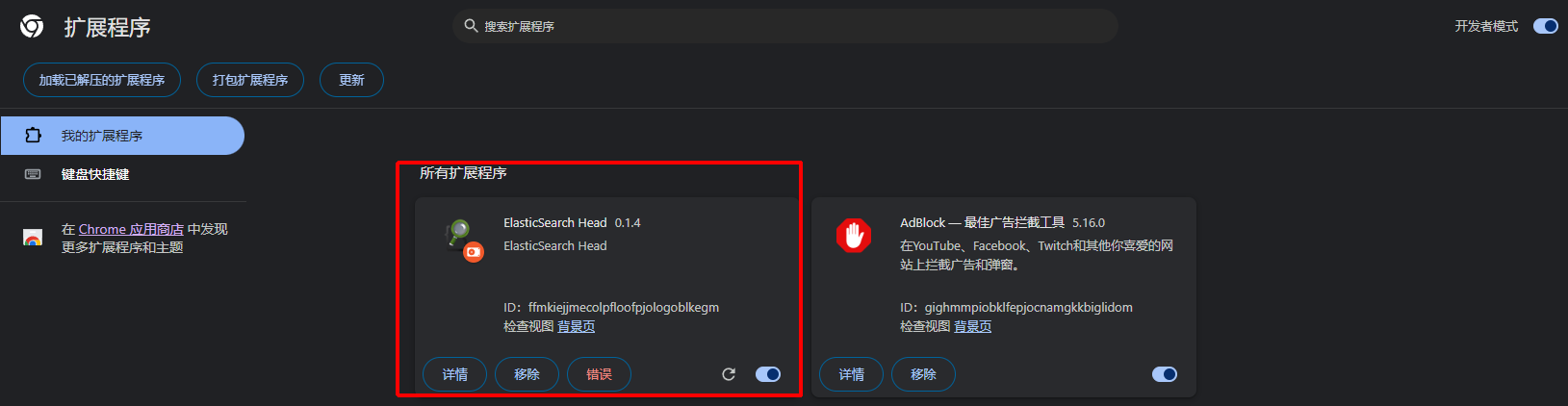
Task: Disable the ElasticSearch Head extension toggle
Action: click(x=768, y=374)
